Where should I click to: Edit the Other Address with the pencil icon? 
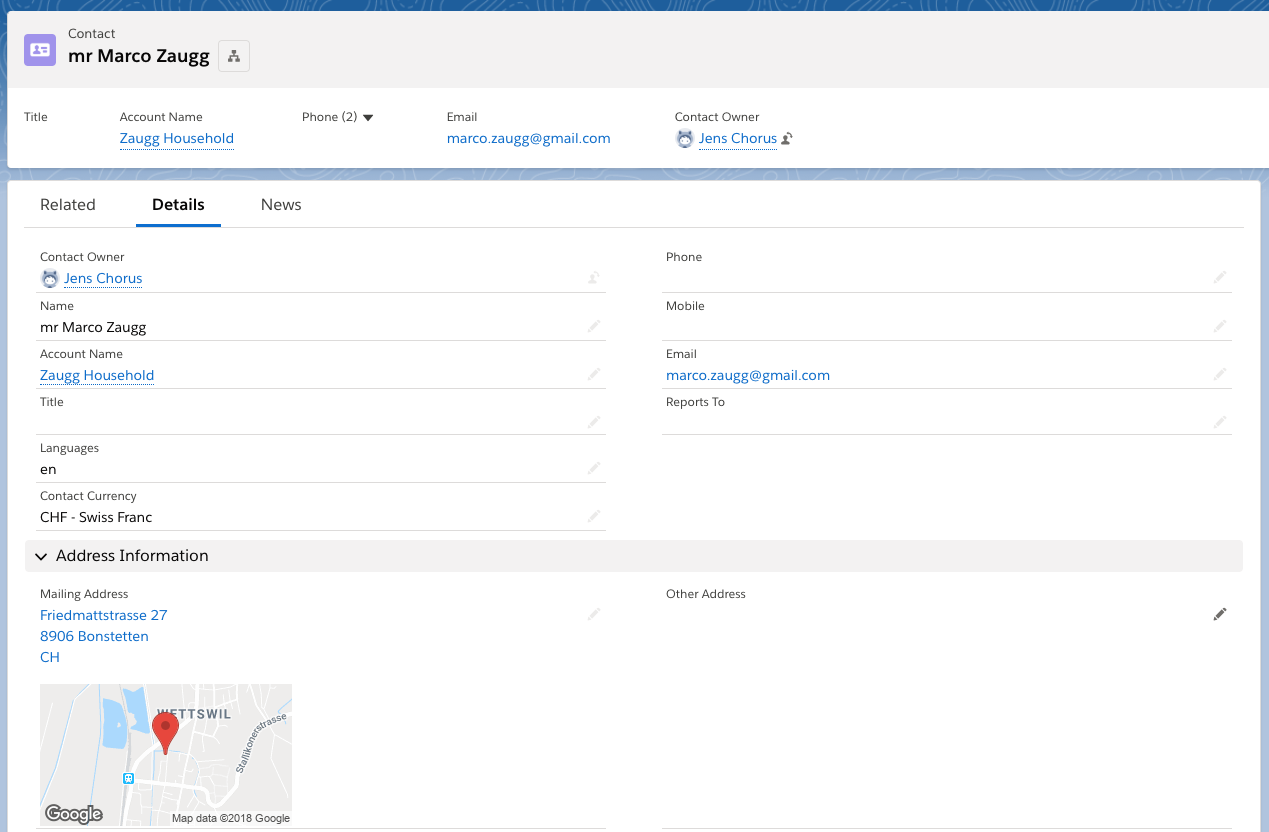(1219, 614)
